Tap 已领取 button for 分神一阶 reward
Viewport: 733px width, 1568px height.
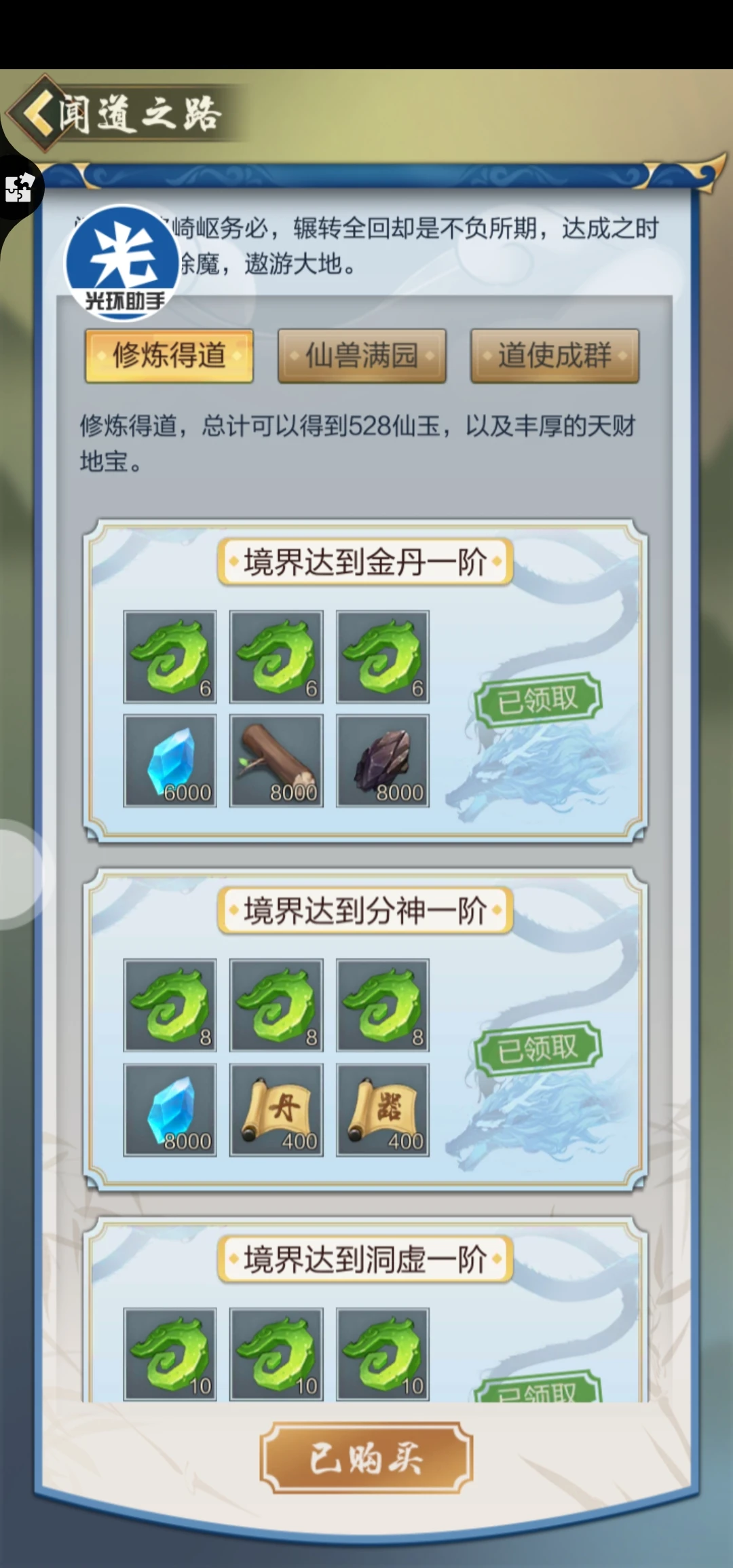(538, 1049)
